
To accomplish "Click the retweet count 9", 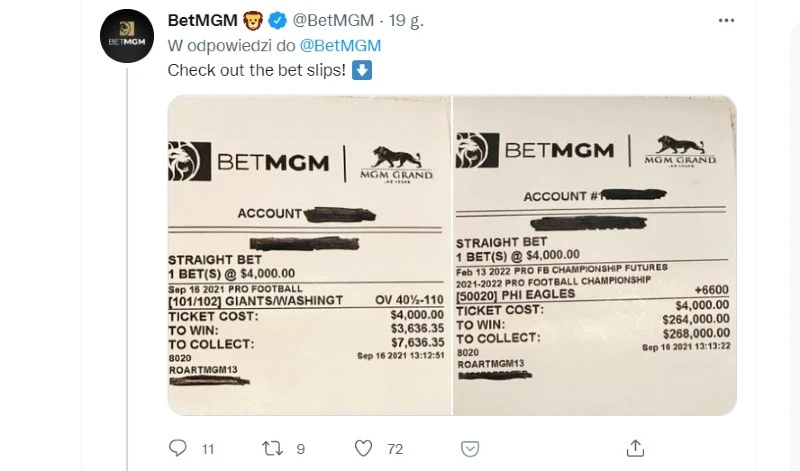I will point(301,447).
